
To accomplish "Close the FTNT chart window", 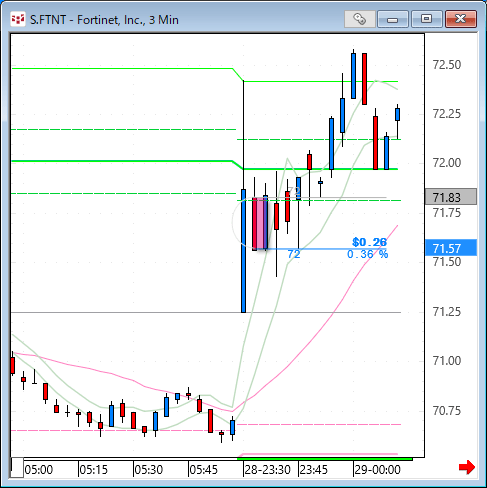I will click(461, 19).
